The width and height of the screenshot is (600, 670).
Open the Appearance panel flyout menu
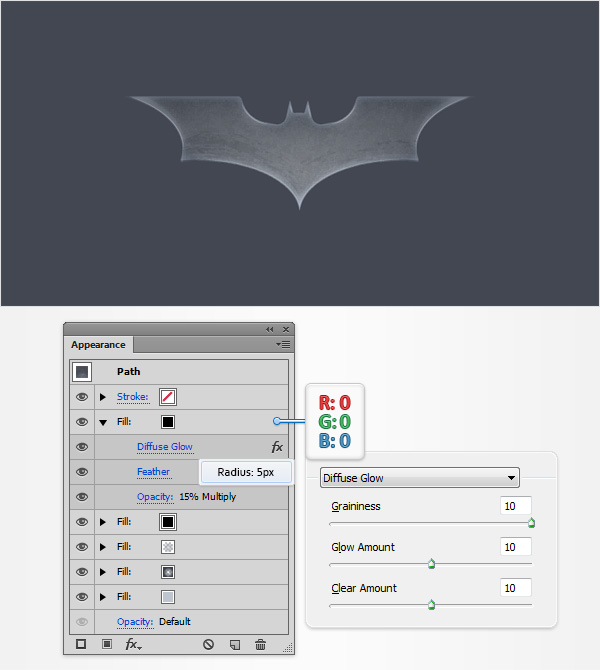(x=283, y=344)
